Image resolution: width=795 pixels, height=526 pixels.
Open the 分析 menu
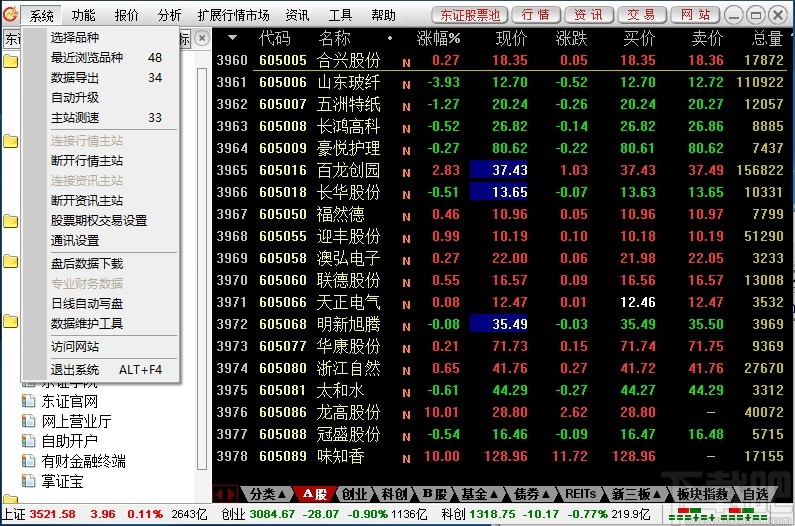(169, 16)
